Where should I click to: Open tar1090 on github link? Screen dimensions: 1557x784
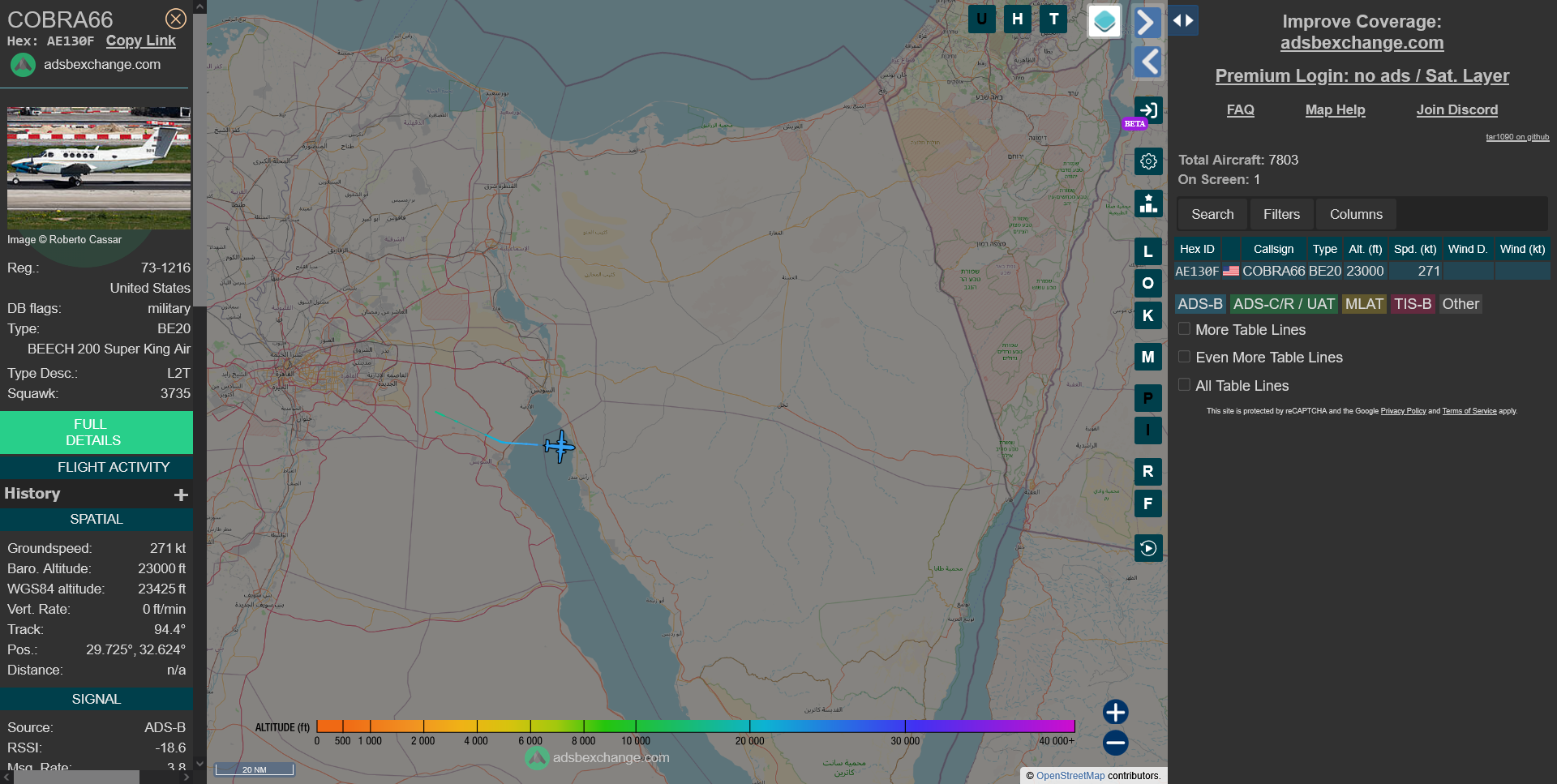click(x=1517, y=137)
